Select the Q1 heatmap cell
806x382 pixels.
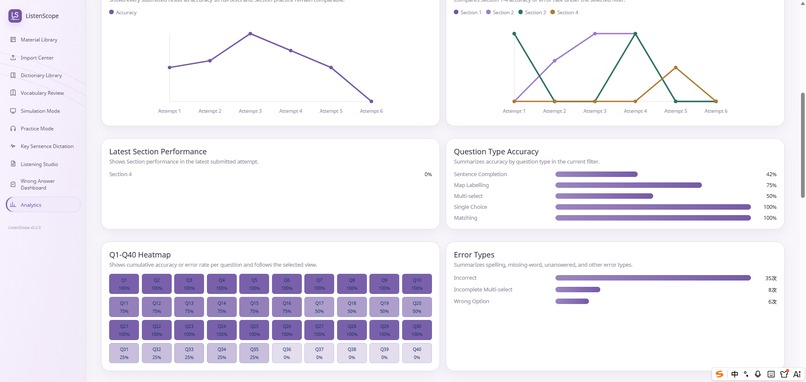pos(124,284)
